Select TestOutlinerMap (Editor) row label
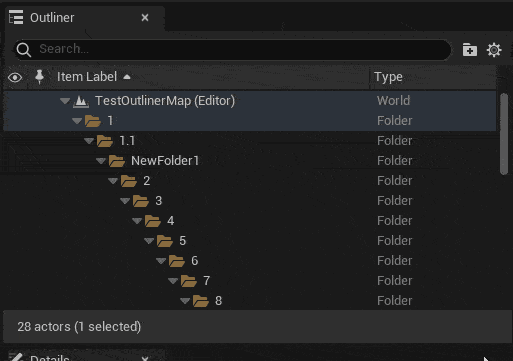 pyautogui.click(x=165, y=101)
